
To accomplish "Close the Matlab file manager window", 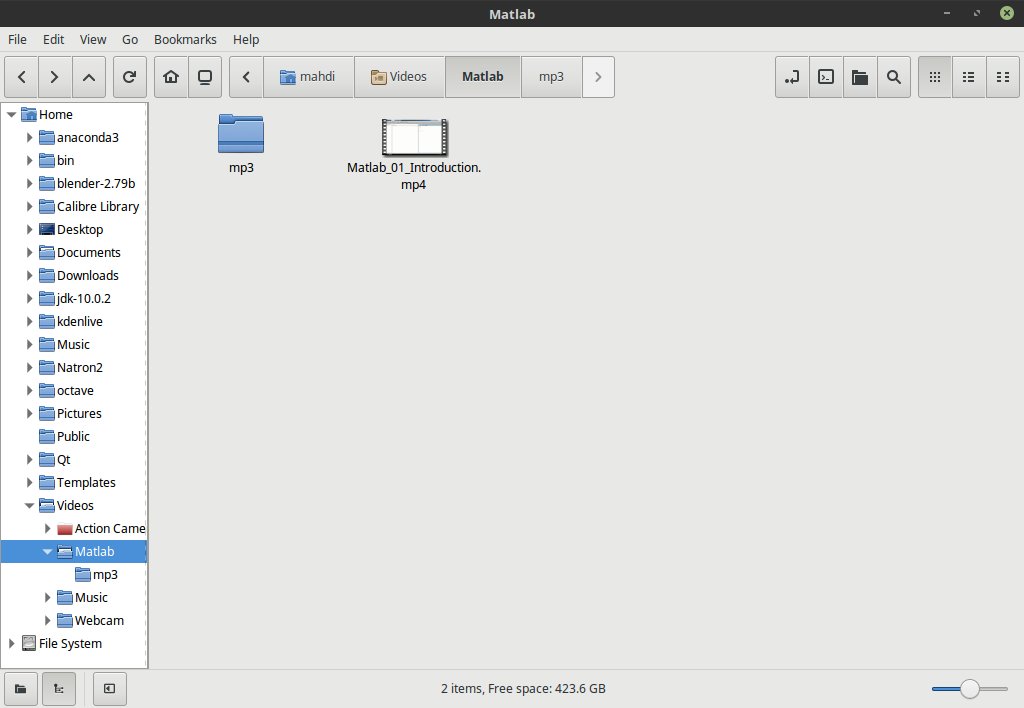I will pos(1006,13).
